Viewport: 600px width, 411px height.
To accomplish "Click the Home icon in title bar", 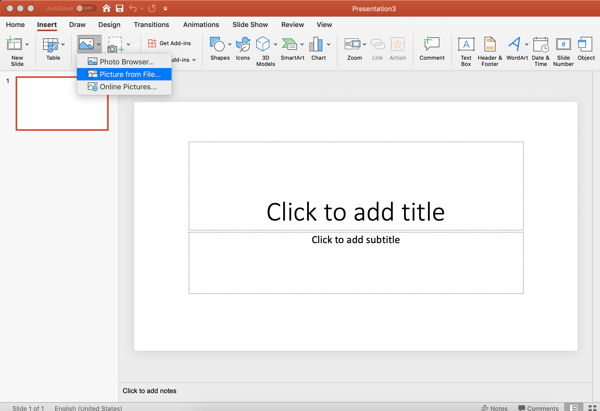I will coord(106,8).
